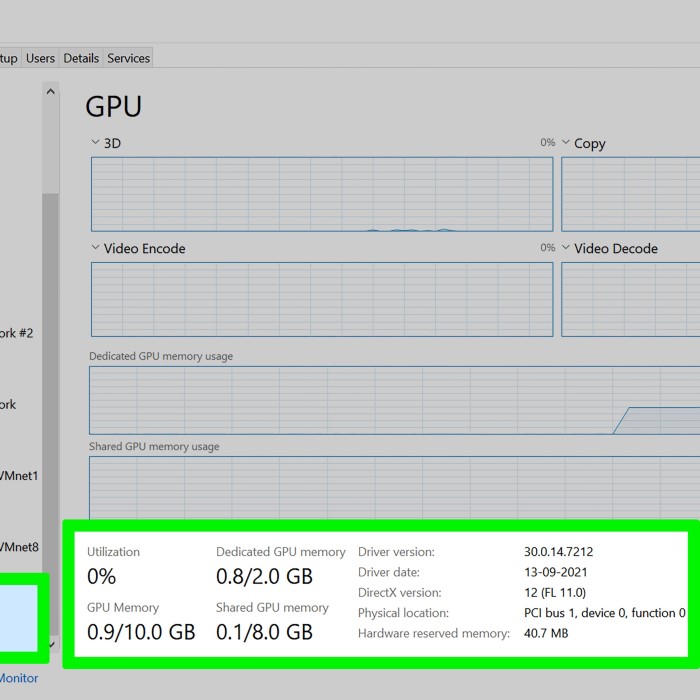Click the PCI bus 1 physical location value
700x700 pixels.
tap(604, 613)
